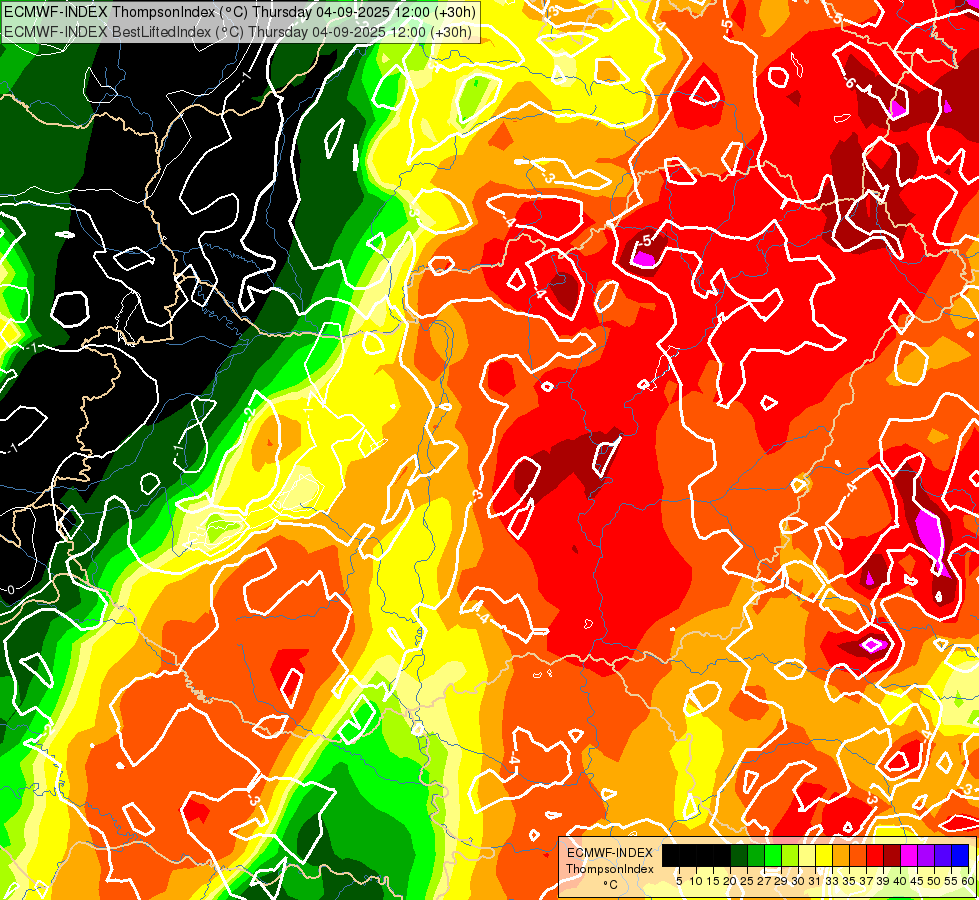This screenshot has width=979, height=900.
Task: Click the legend tick value '5'
Action: (x=679, y=881)
